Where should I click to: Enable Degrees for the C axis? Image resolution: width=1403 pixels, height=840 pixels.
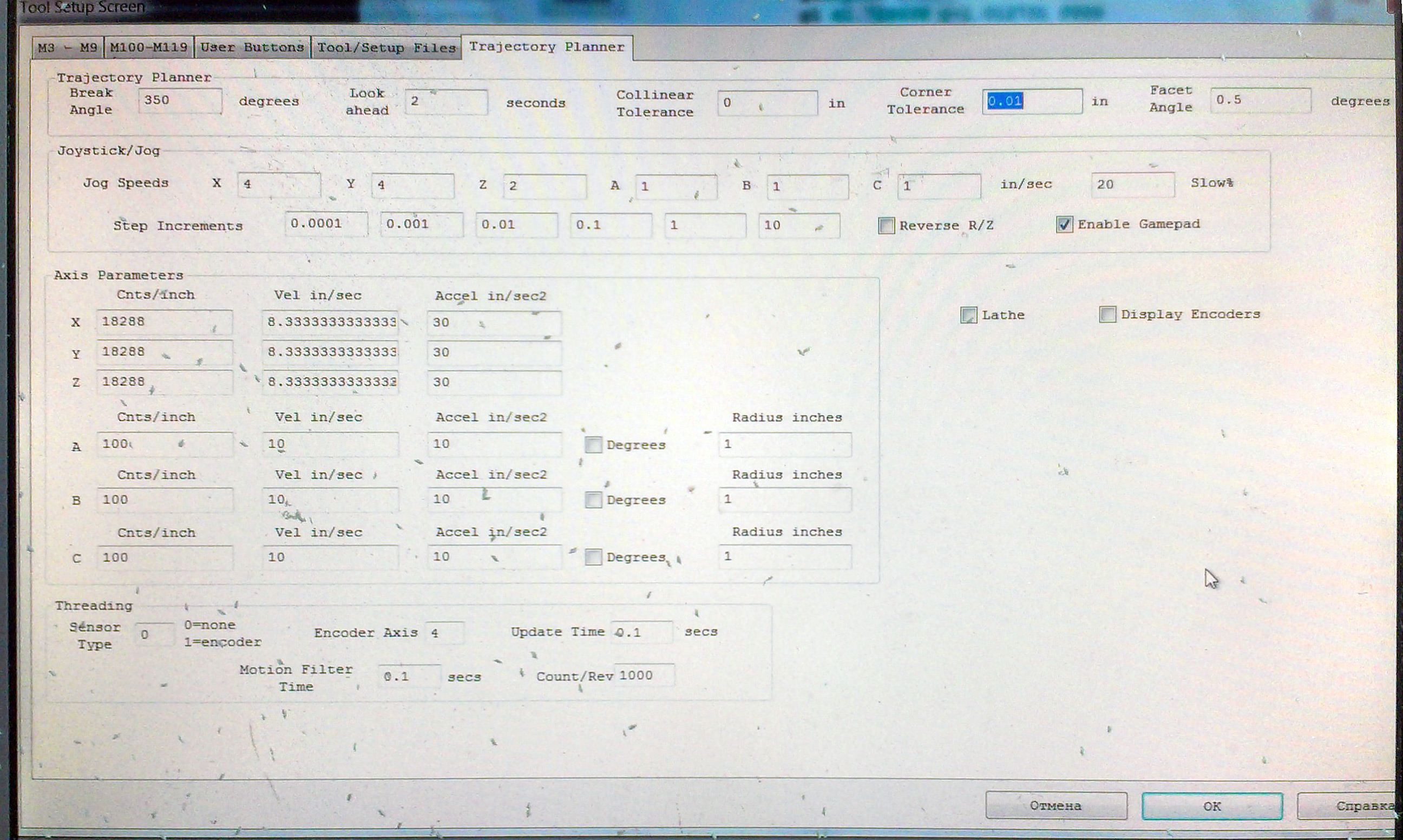593,557
